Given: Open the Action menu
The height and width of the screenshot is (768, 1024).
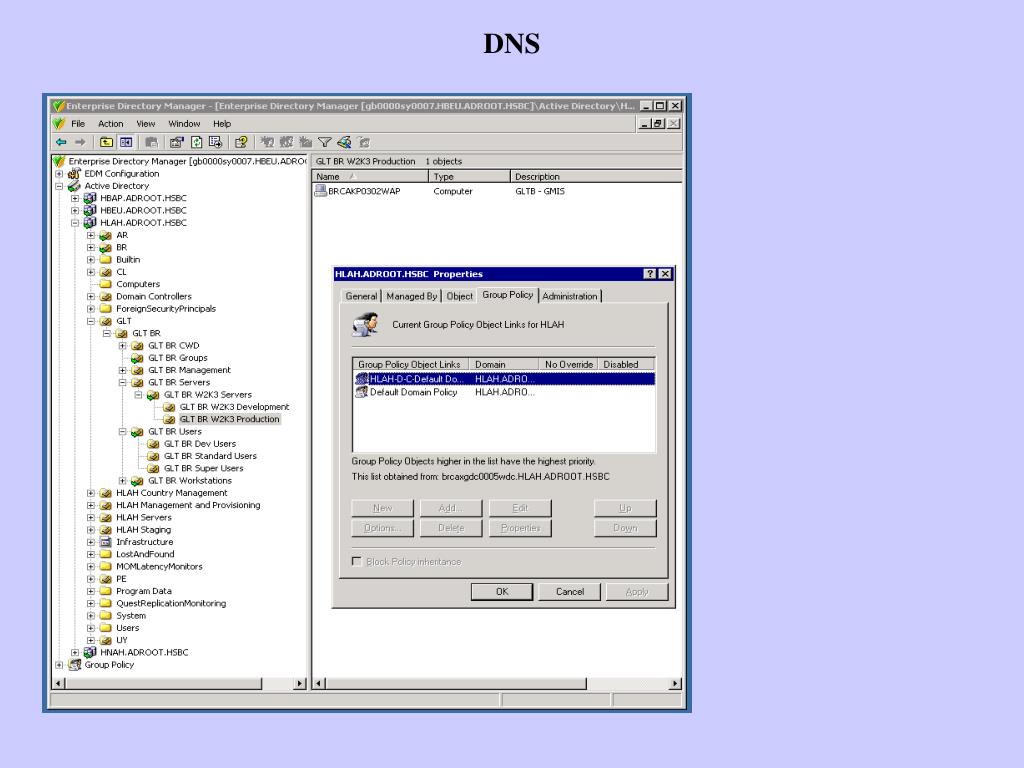Looking at the screenshot, I should click(x=110, y=123).
